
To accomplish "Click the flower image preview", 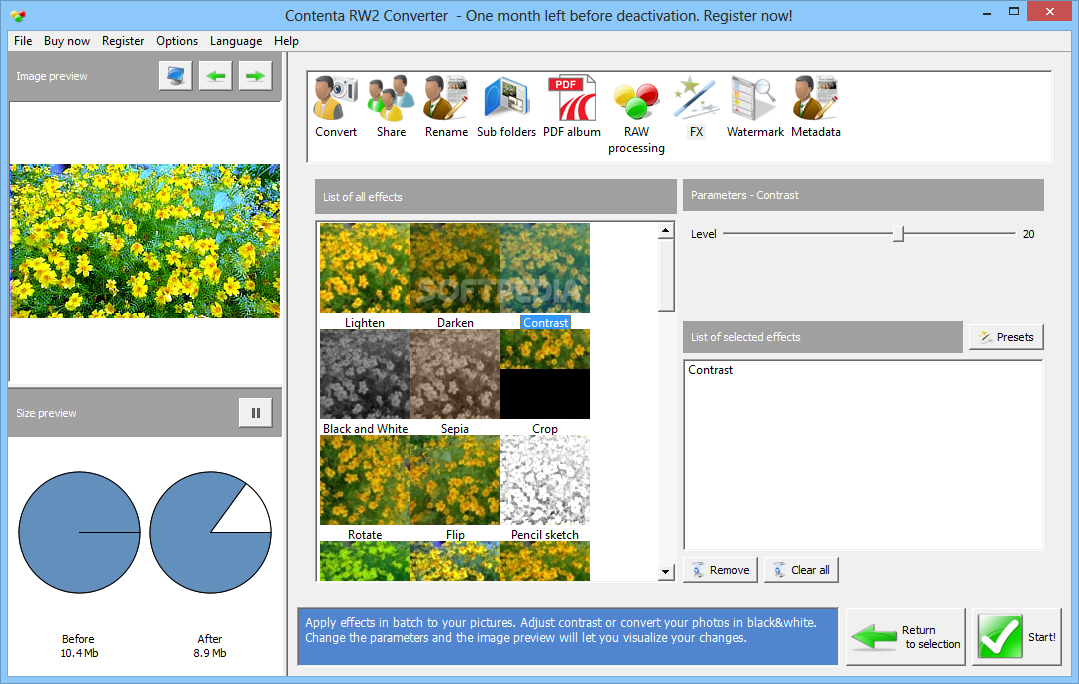I will 145,241.
